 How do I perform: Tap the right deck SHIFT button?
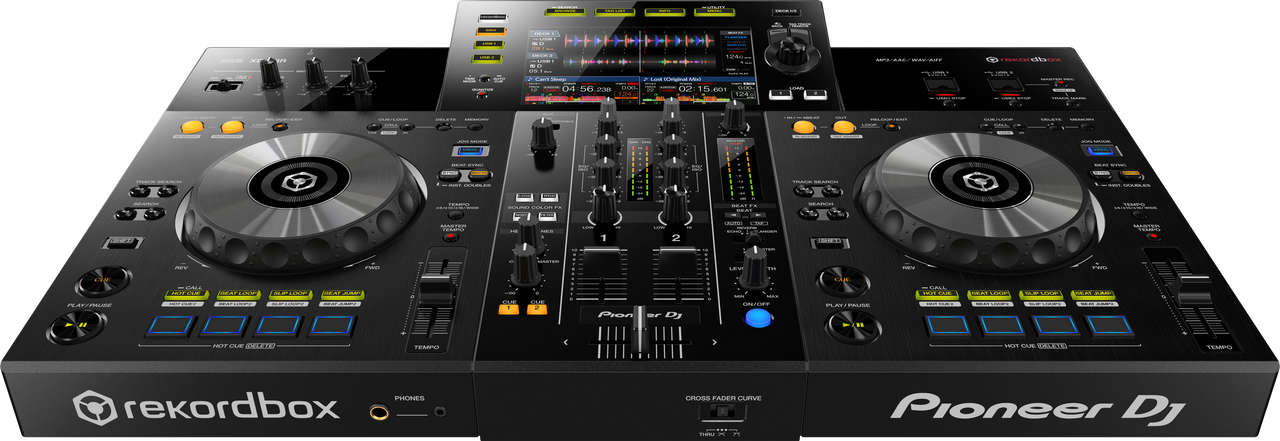click(x=829, y=243)
